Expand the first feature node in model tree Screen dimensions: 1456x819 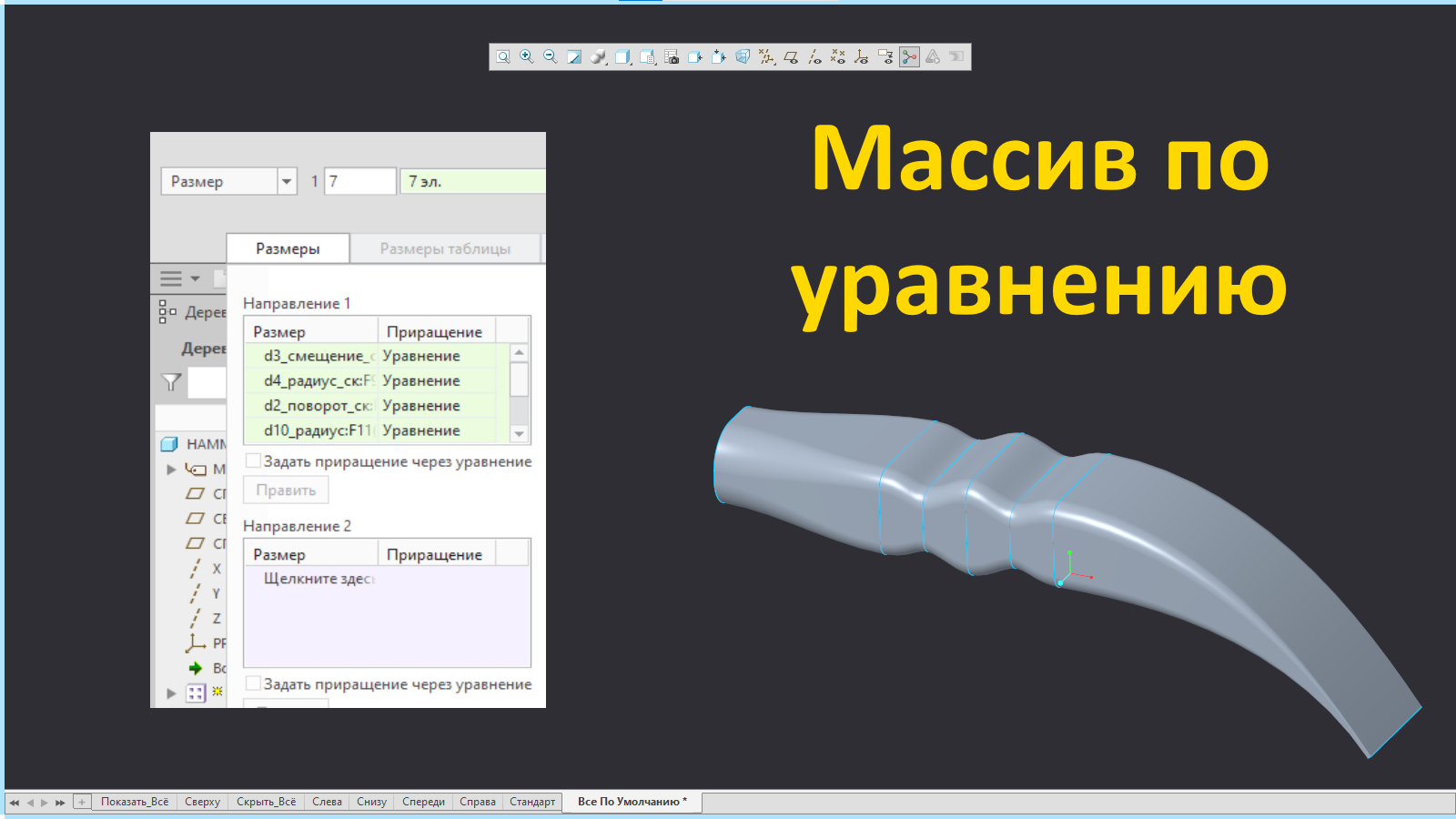point(171,470)
